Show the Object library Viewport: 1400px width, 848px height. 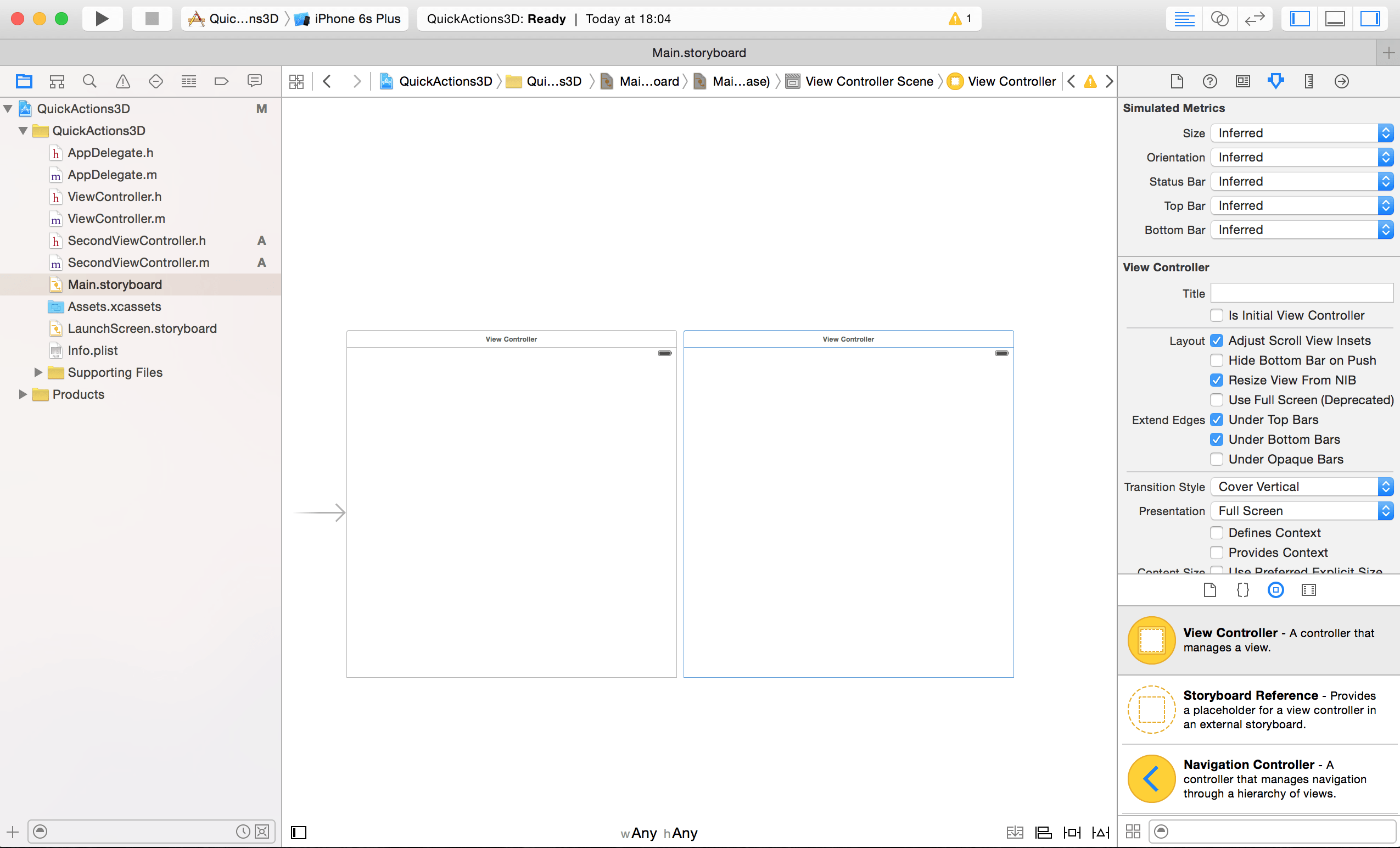coord(1275,590)
